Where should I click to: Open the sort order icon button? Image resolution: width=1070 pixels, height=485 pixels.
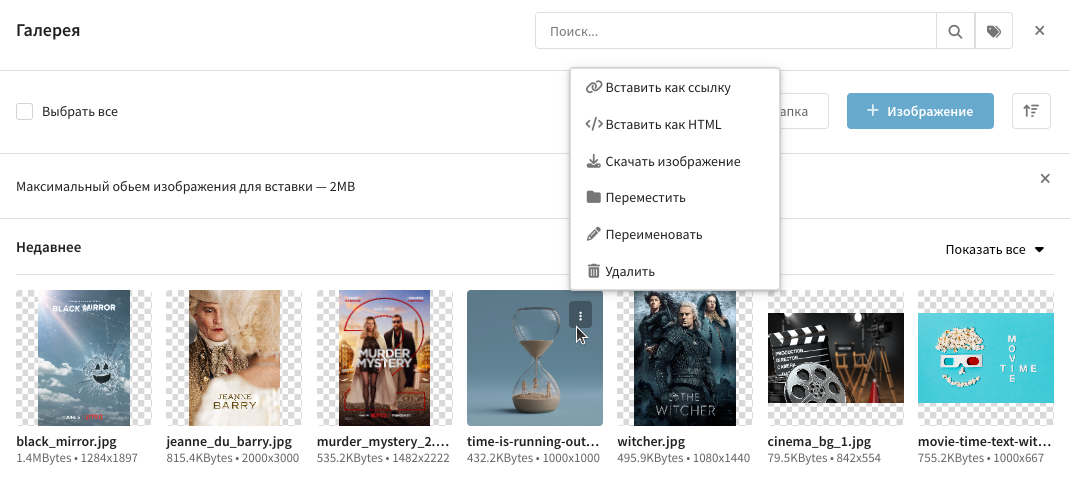coord(1031,111)
